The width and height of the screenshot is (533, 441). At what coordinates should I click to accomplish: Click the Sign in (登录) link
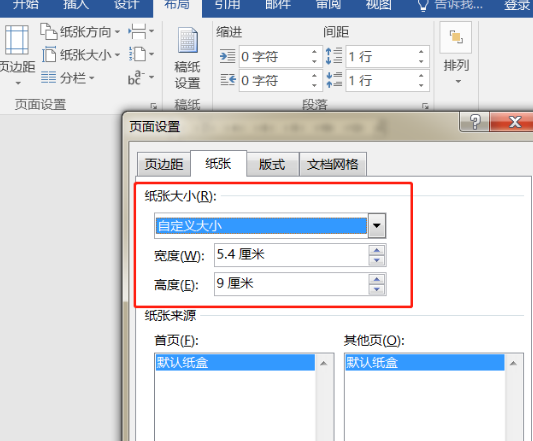[x=517, y=5]
